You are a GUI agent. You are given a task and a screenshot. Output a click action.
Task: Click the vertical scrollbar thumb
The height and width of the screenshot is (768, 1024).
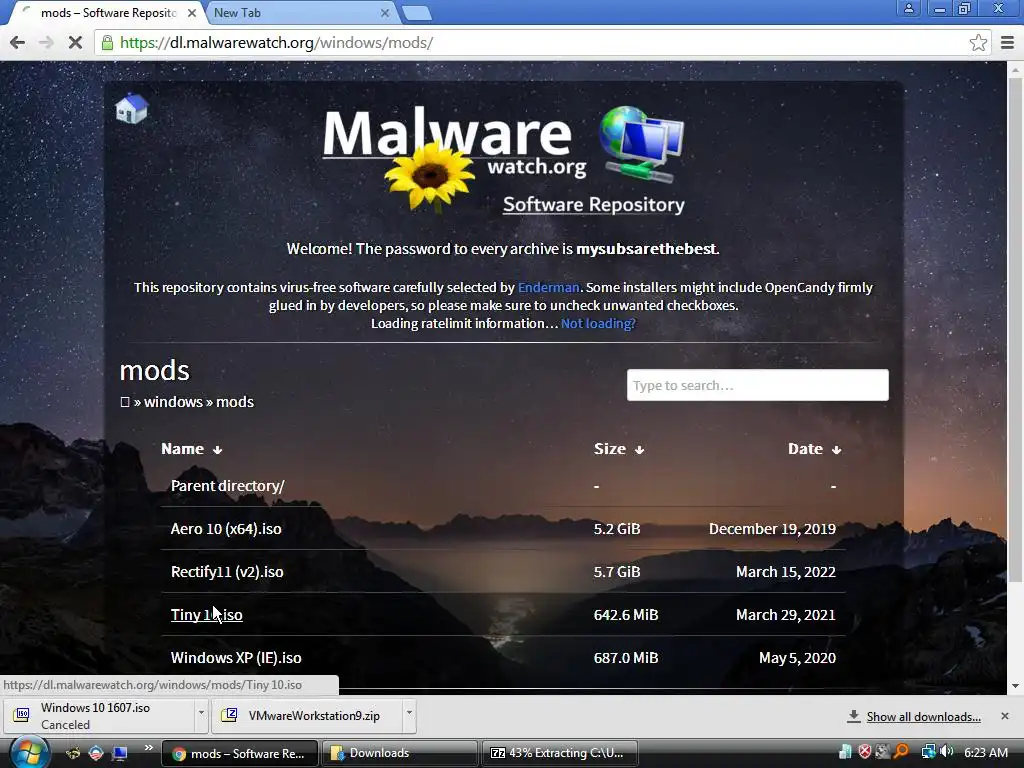[1015, 330]
